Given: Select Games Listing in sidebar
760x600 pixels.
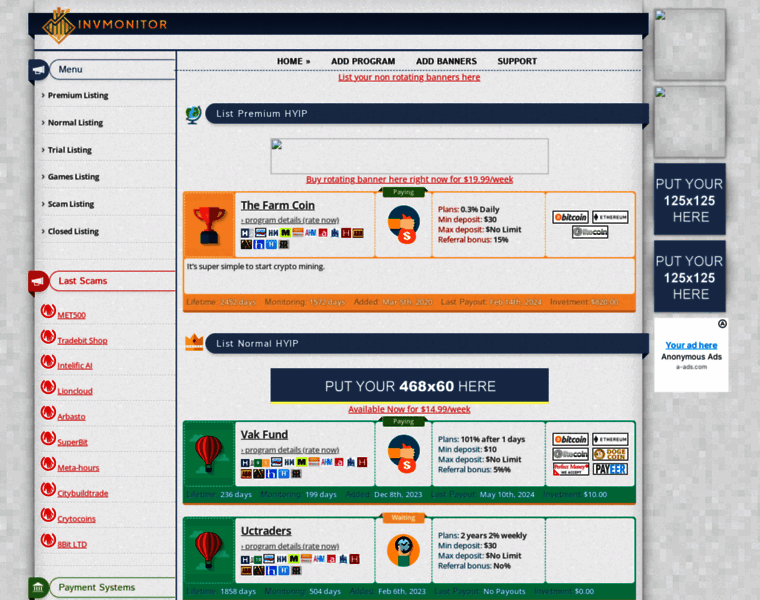Looking at the screenshot, I should point(73,177).
